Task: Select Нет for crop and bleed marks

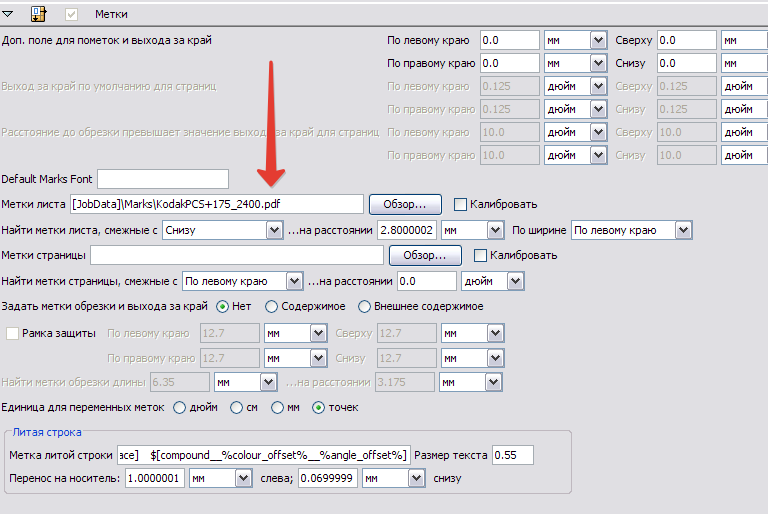Action: point(222,307)
